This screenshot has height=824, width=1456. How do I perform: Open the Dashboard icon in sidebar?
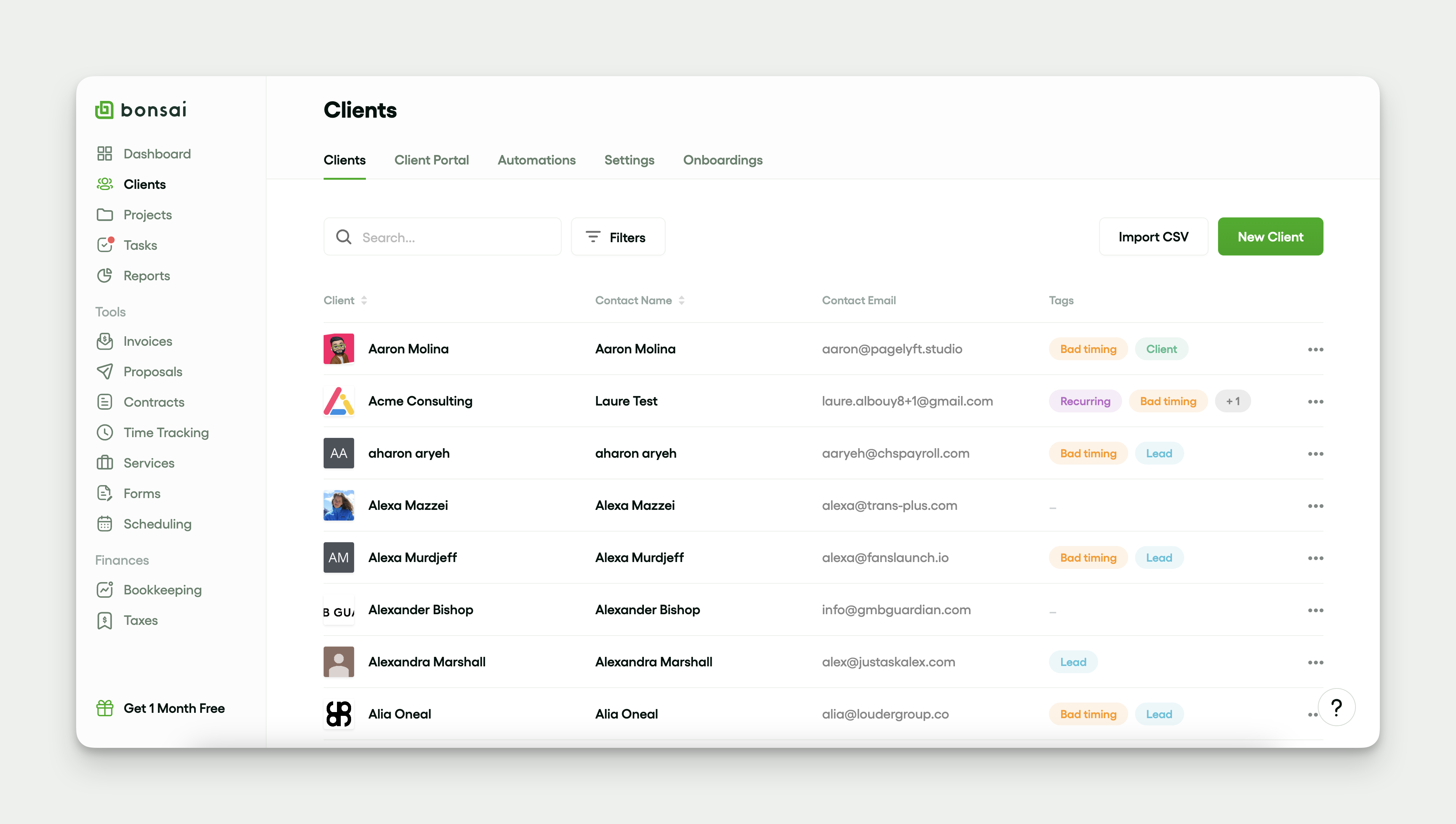105,153
